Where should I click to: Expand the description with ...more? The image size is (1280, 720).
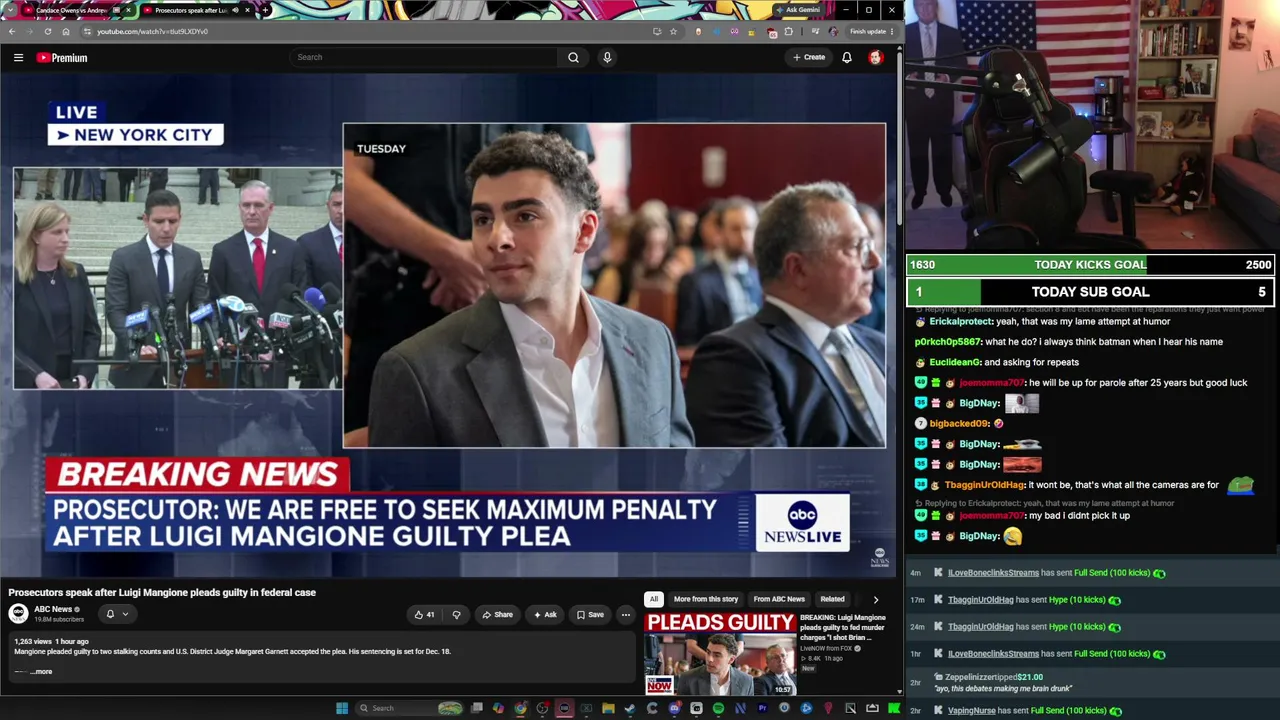coord(41,672)
